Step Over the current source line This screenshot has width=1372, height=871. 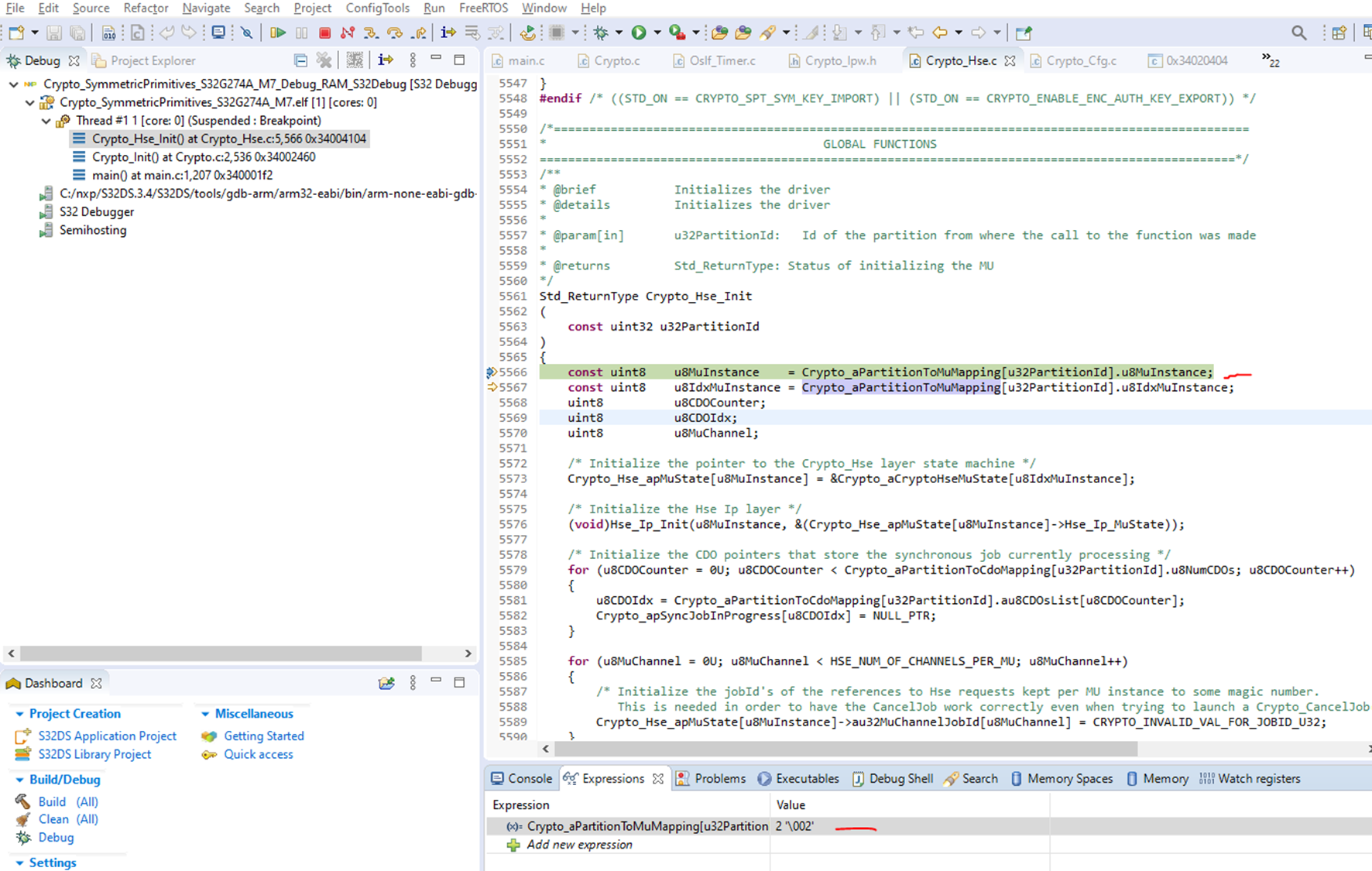pos(393,33)
